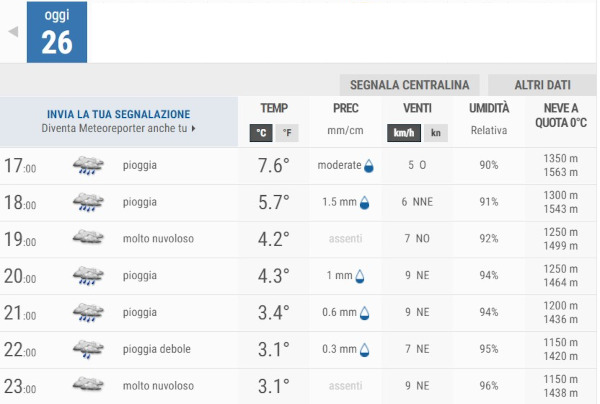The image size is (600, 404).
Task: Click the light rain icon at 22:00
Action: [88, 349]
